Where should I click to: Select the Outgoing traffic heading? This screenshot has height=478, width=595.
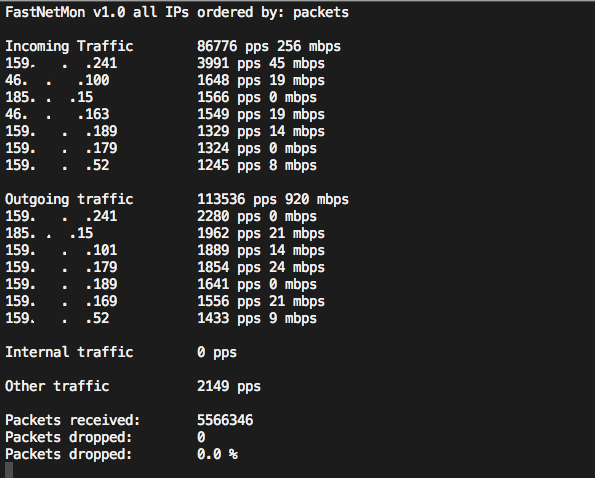(x=69, y=199)
